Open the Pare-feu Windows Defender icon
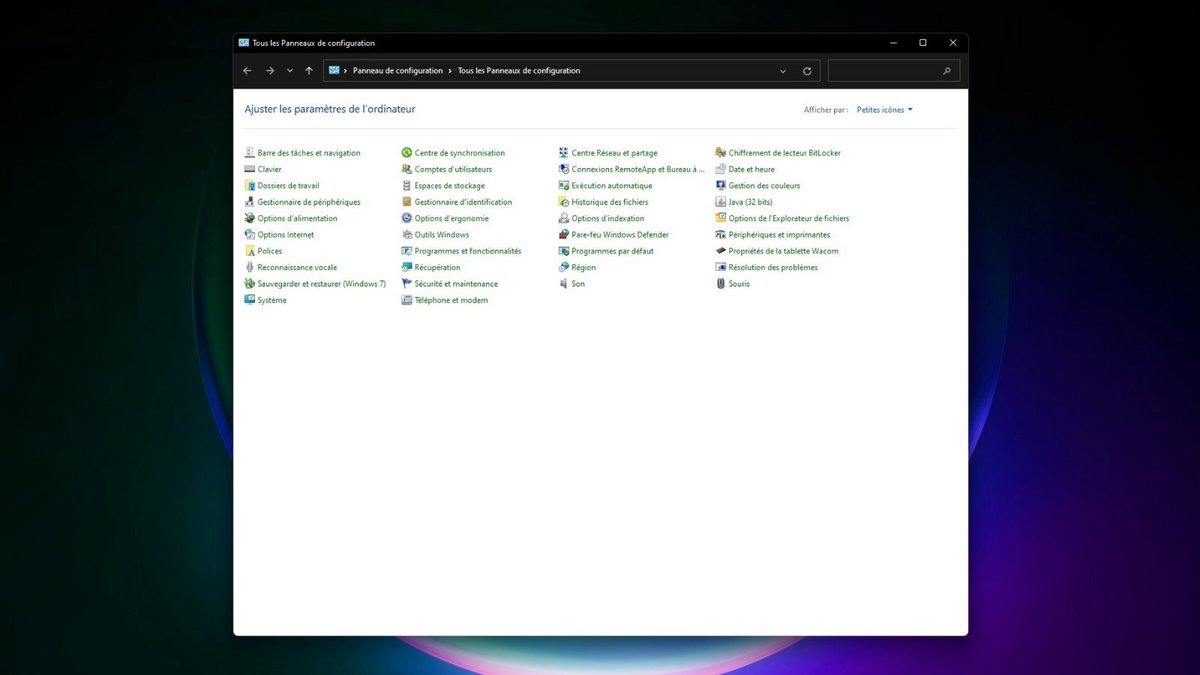1200x675 pixels. tap(564, 235)
